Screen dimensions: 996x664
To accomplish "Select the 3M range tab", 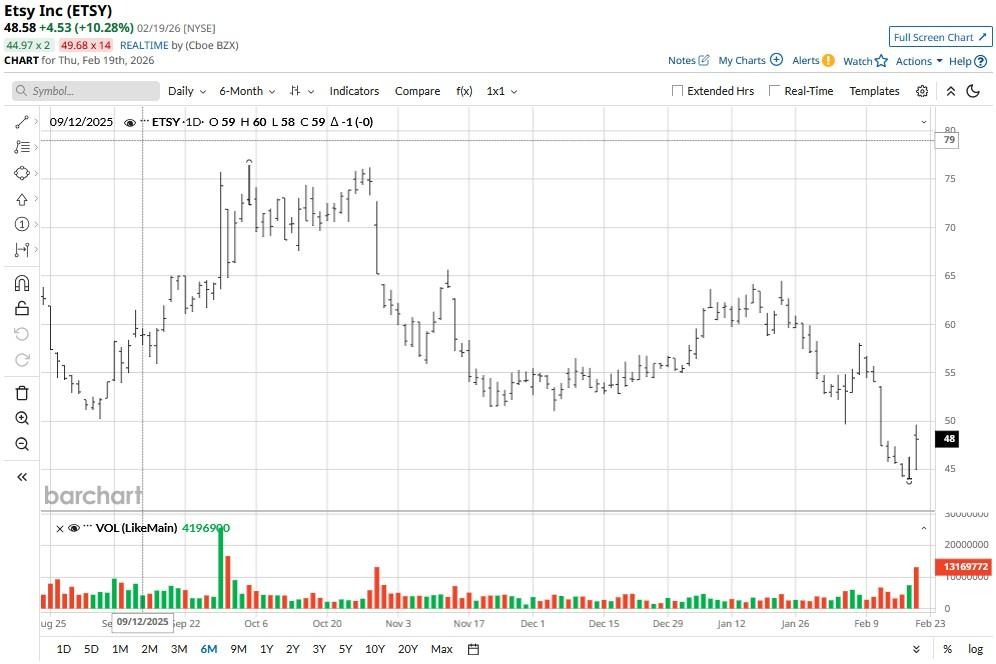I will click(x=179, y=649).
